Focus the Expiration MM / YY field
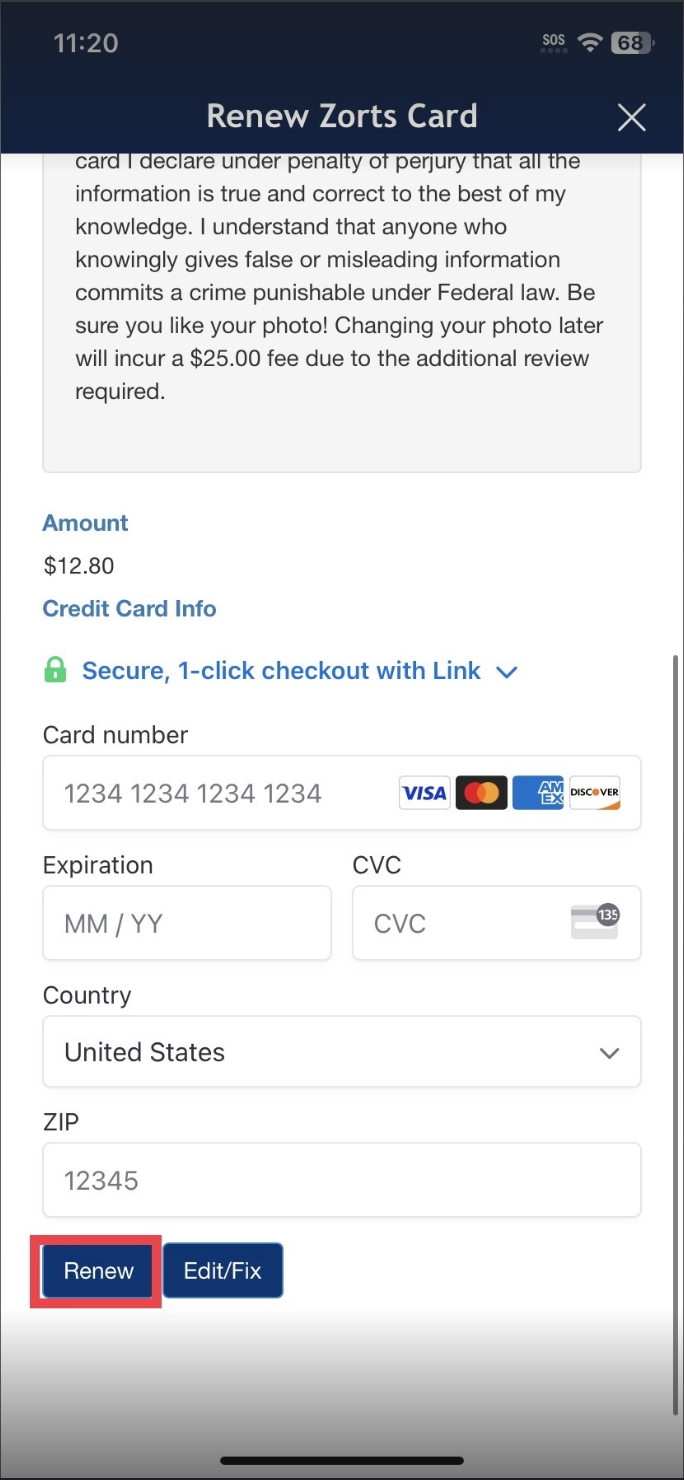This screenshot has height=1480, width=684. pyautogui.click(x=187, y=923)
